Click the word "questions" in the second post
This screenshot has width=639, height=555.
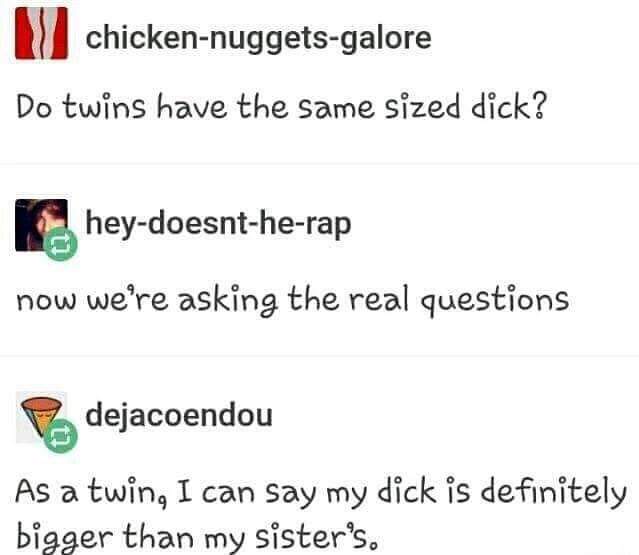click(494, 301)
